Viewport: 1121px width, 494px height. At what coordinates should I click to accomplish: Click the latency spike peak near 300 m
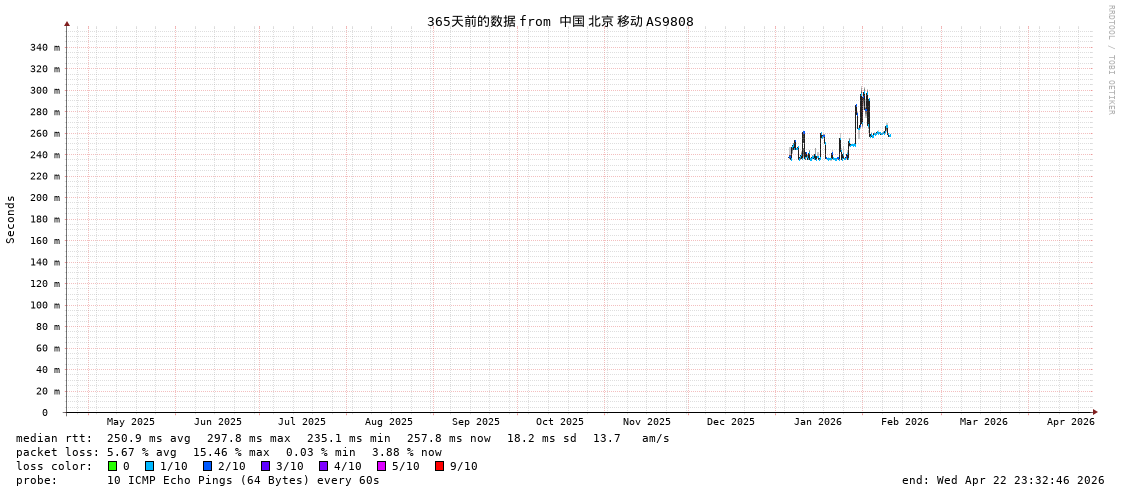(x=863, y=93)
